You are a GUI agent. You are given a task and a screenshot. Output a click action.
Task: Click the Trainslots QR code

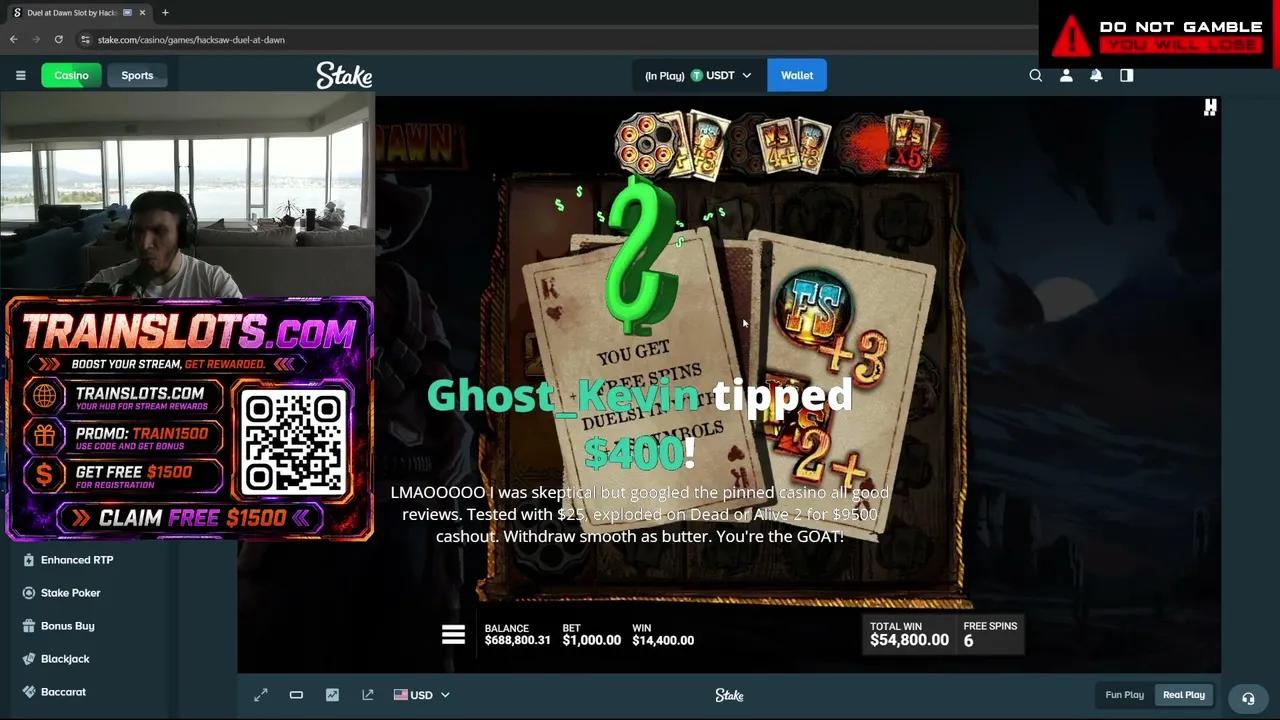point(293,443)
